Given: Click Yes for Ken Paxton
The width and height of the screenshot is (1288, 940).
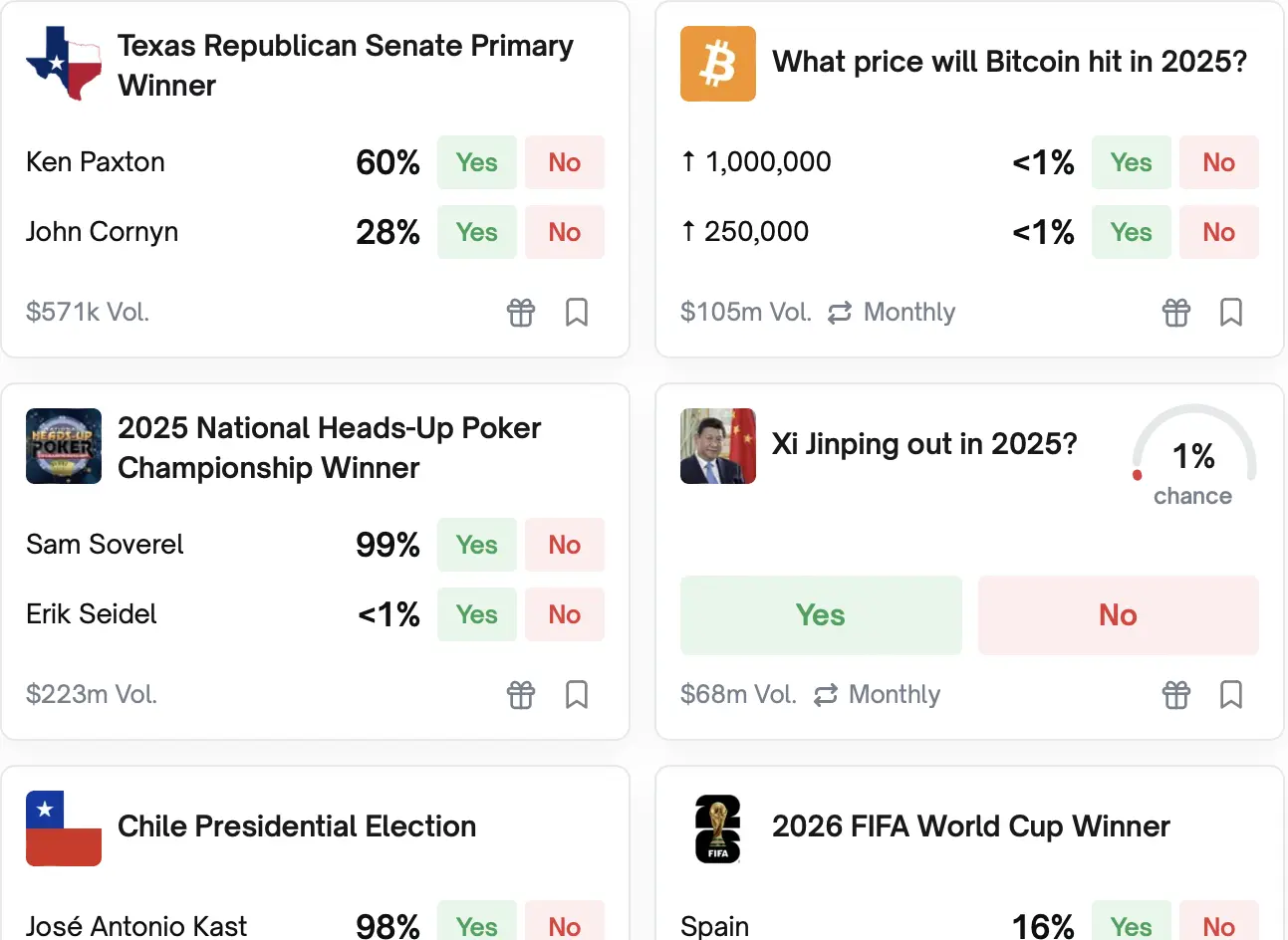Looking at the screenshot, I should coord(476,162).
